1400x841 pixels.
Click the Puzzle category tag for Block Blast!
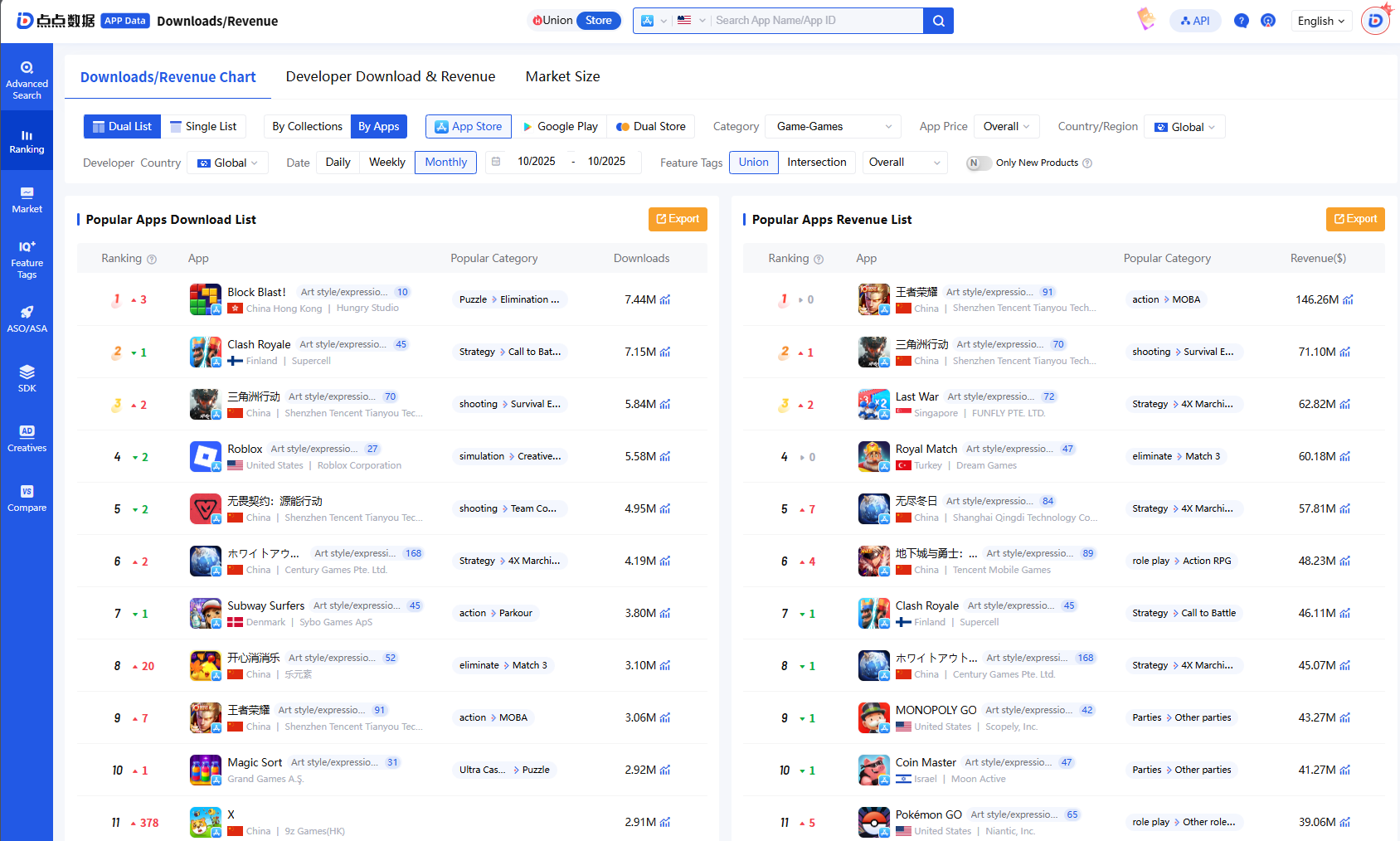473,299
